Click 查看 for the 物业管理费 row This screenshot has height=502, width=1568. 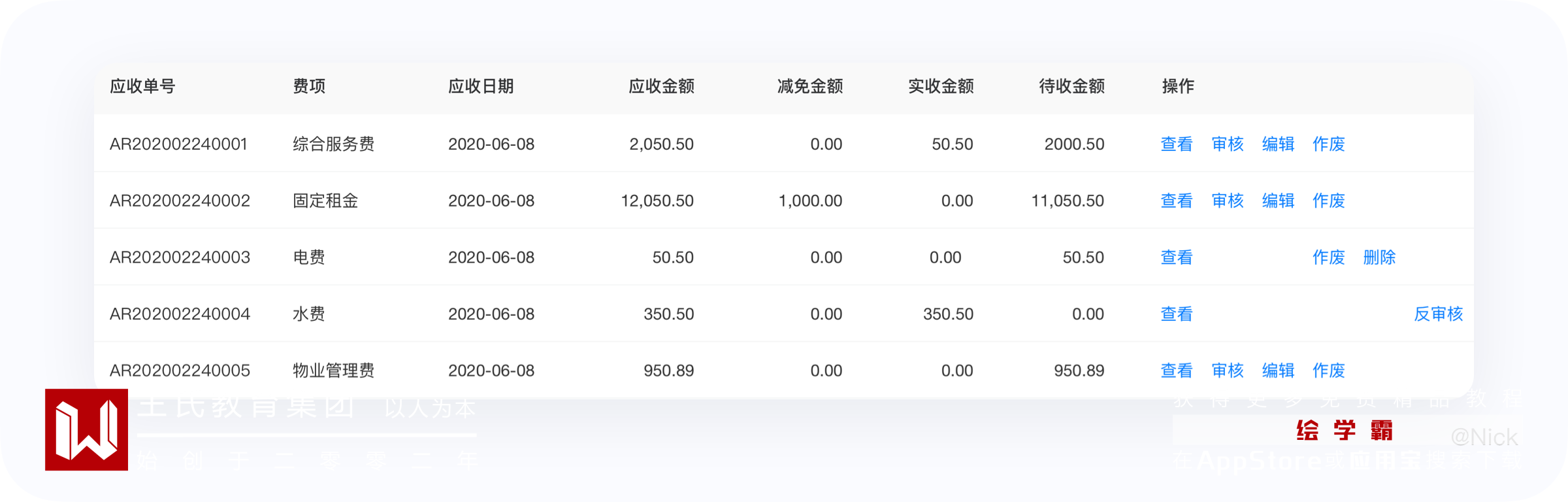click(x=1176, y=371)
